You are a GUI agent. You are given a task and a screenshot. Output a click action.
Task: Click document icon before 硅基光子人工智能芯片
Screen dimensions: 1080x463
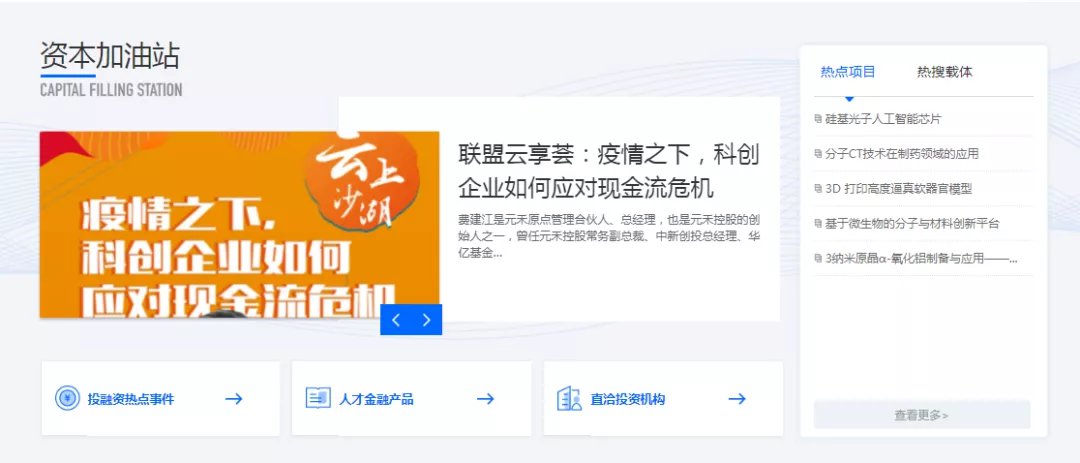818,119
